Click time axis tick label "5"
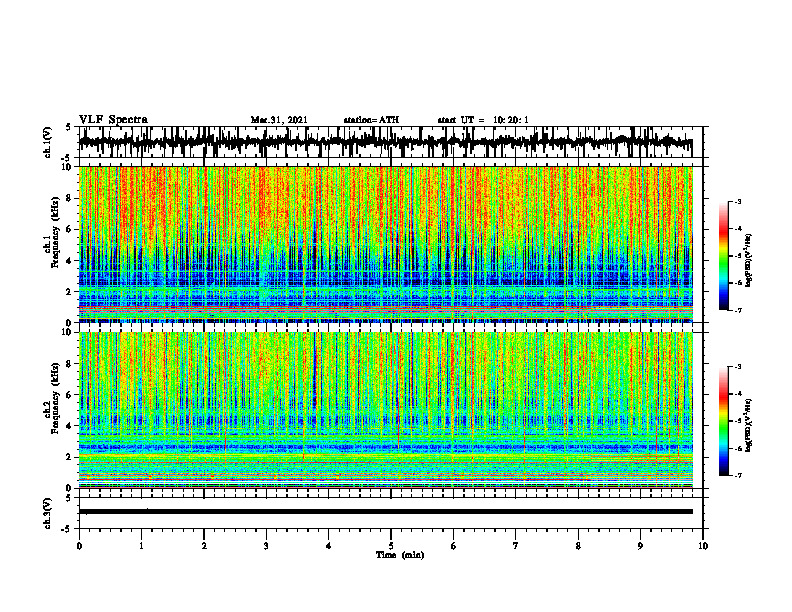Screen dimensions: 792x612 coord(391,546)
